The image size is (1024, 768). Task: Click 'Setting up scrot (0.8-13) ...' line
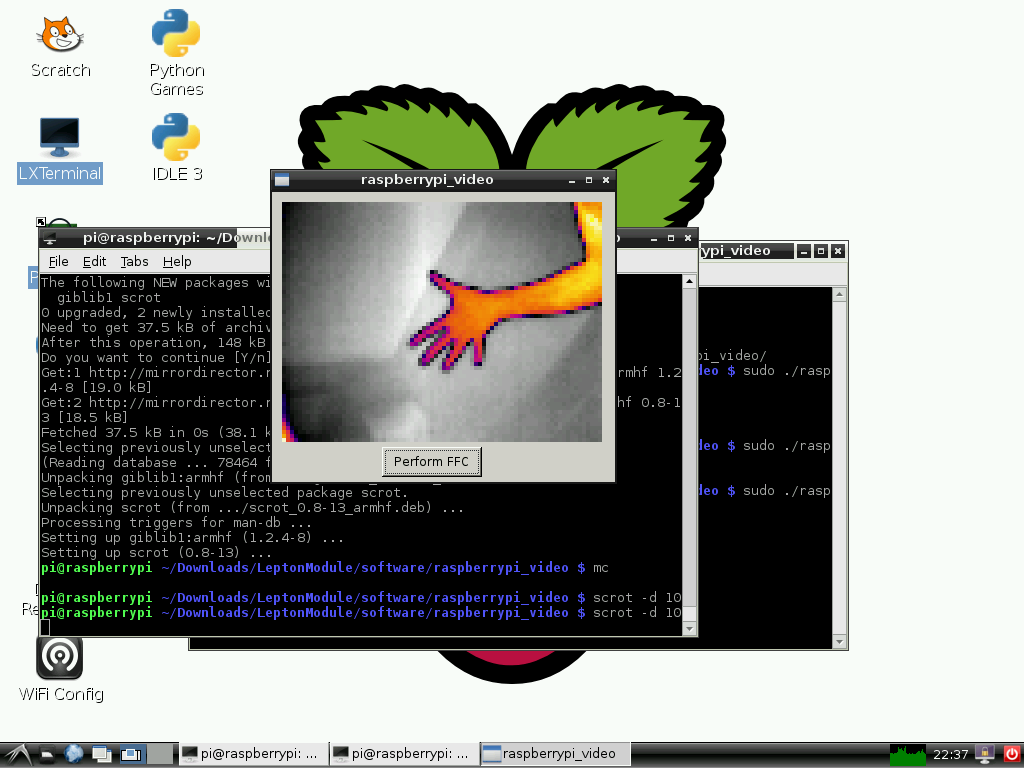pos(156,553)
